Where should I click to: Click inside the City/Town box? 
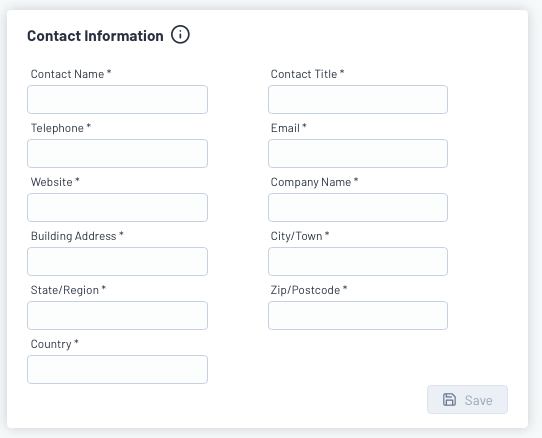[358, 261]
